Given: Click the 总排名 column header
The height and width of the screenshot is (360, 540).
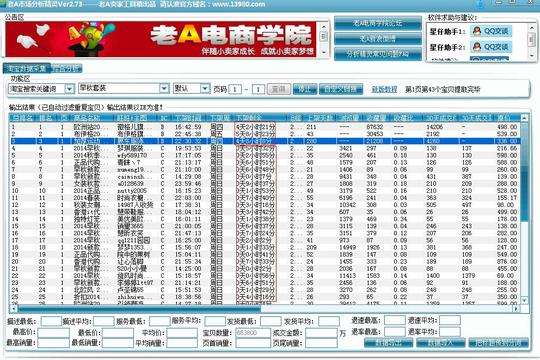Looking at the screenshot, I should point(22,118).
